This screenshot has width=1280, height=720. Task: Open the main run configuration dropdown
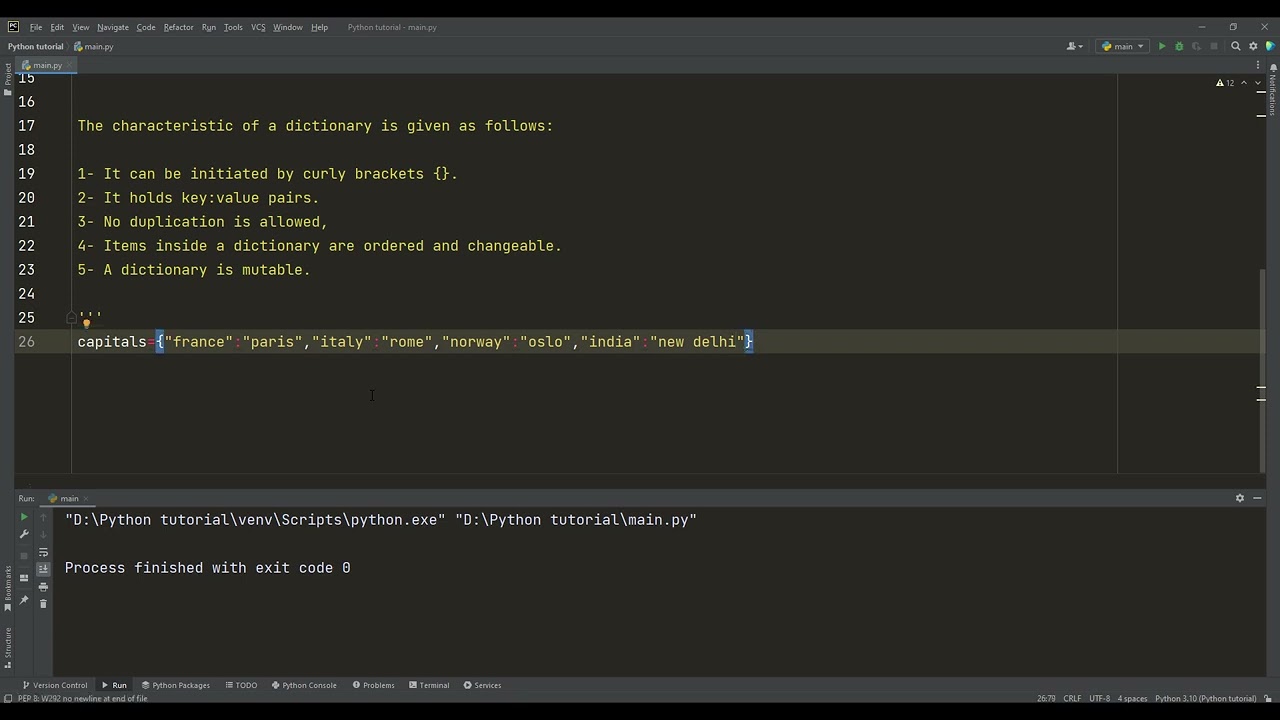click(1123, 46)
